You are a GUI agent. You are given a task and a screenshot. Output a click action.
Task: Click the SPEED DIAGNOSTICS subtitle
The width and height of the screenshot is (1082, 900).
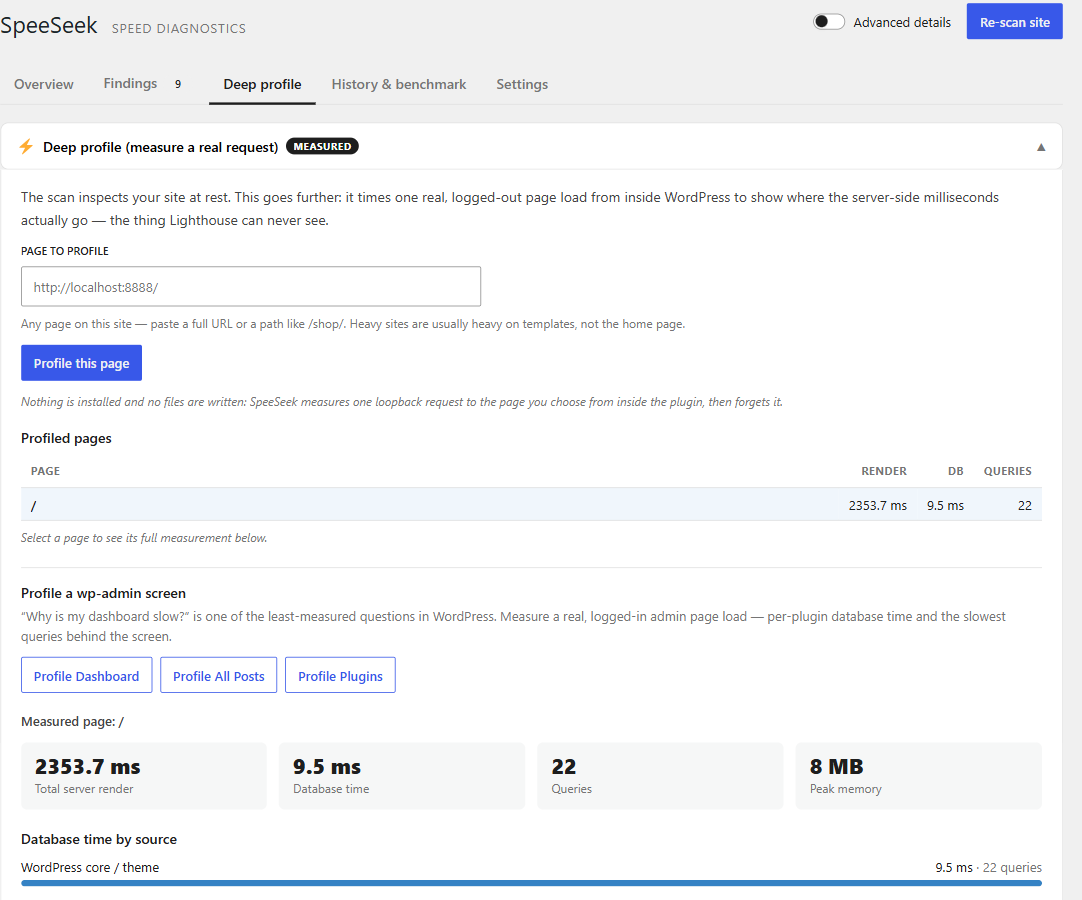179,28
